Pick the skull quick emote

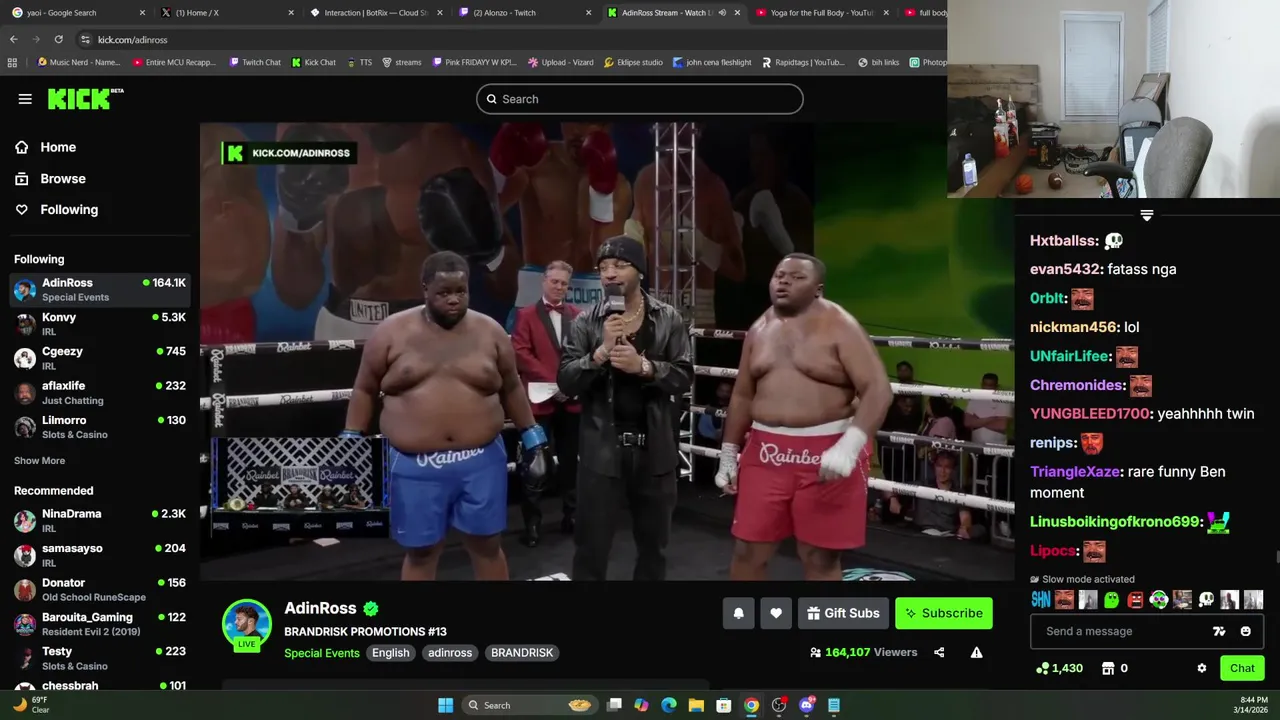1206,600
